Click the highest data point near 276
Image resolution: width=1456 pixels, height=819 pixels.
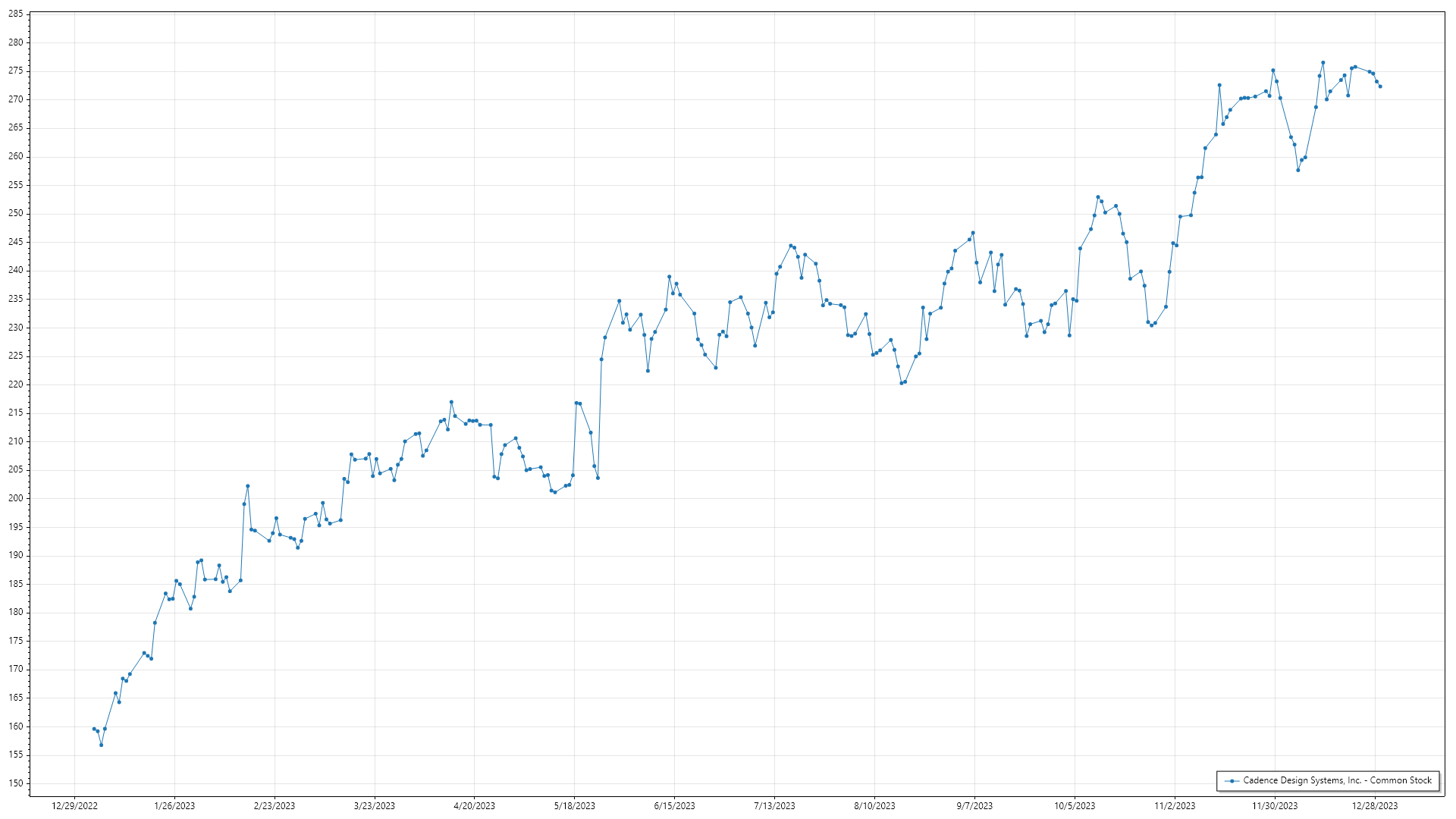pos(1323,63)
